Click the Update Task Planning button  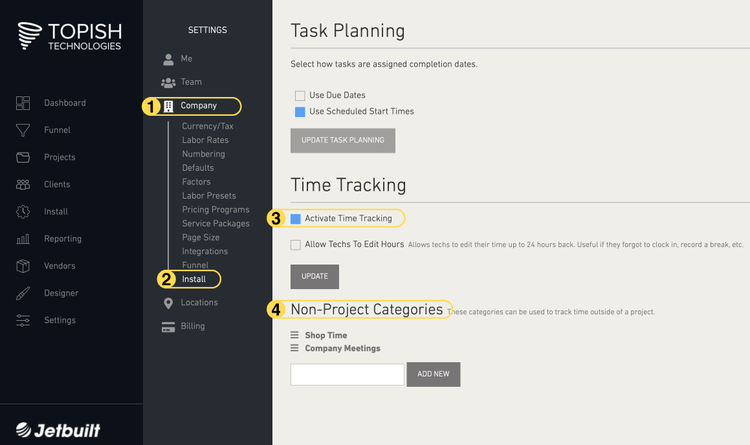(343, 140)
